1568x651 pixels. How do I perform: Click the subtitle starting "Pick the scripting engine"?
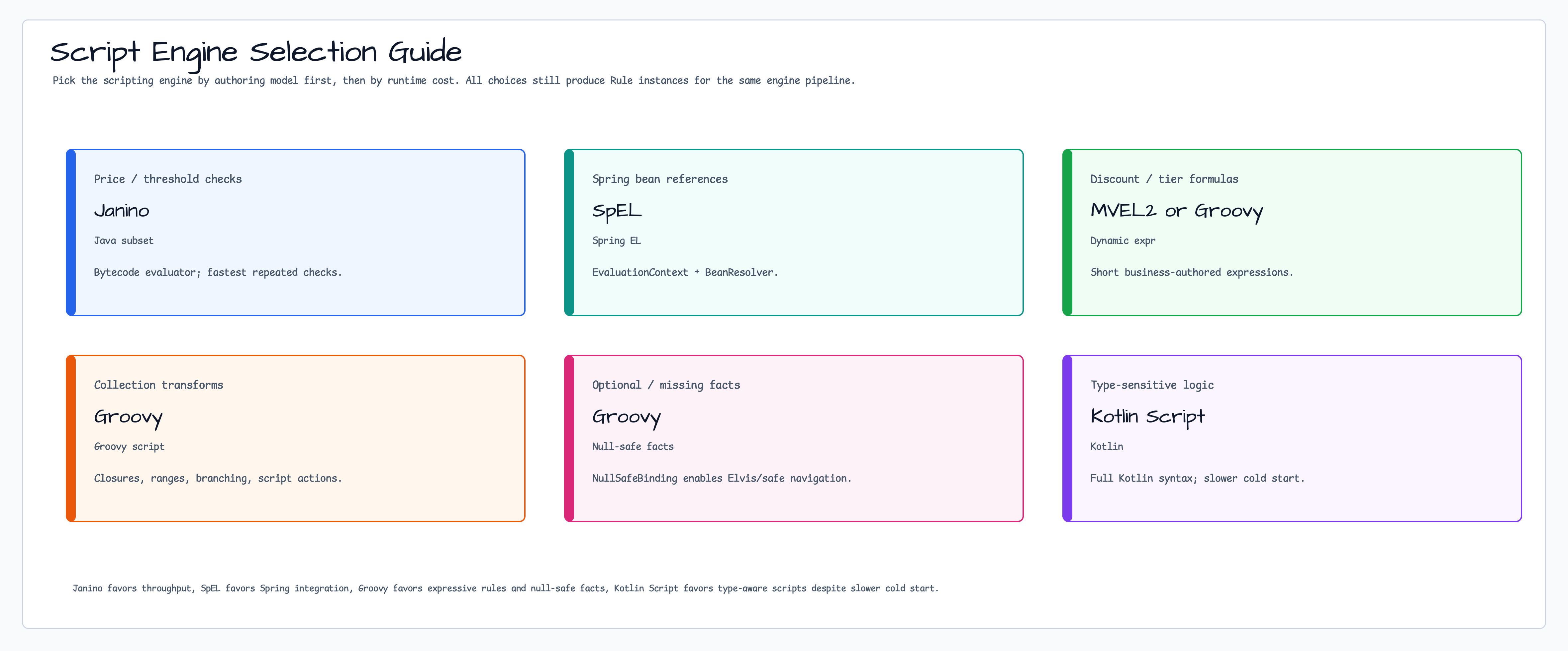pyautogui.click(x=453, y=80)
